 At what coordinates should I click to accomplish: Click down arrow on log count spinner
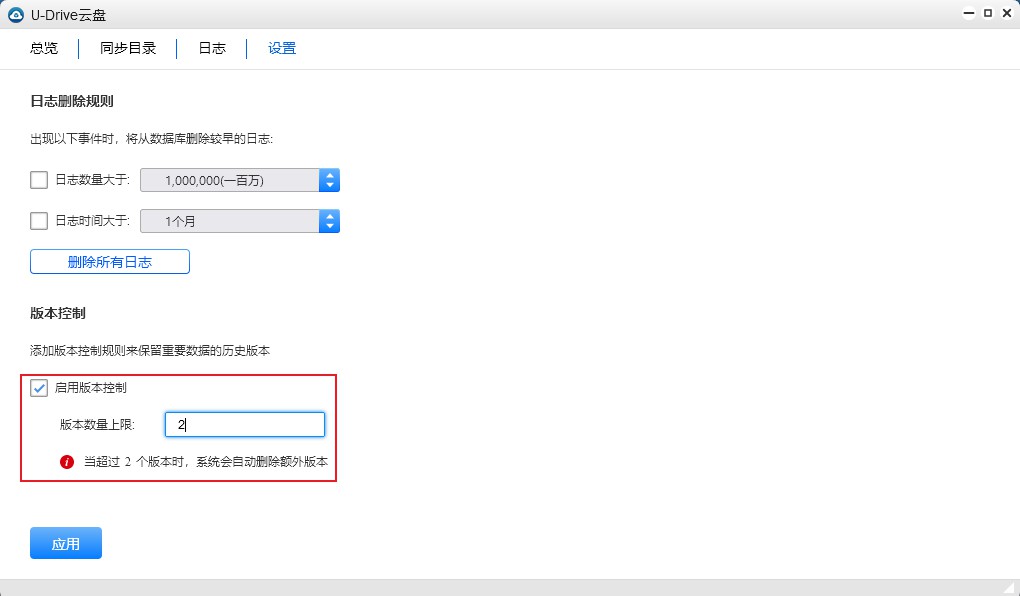[330, 184]
